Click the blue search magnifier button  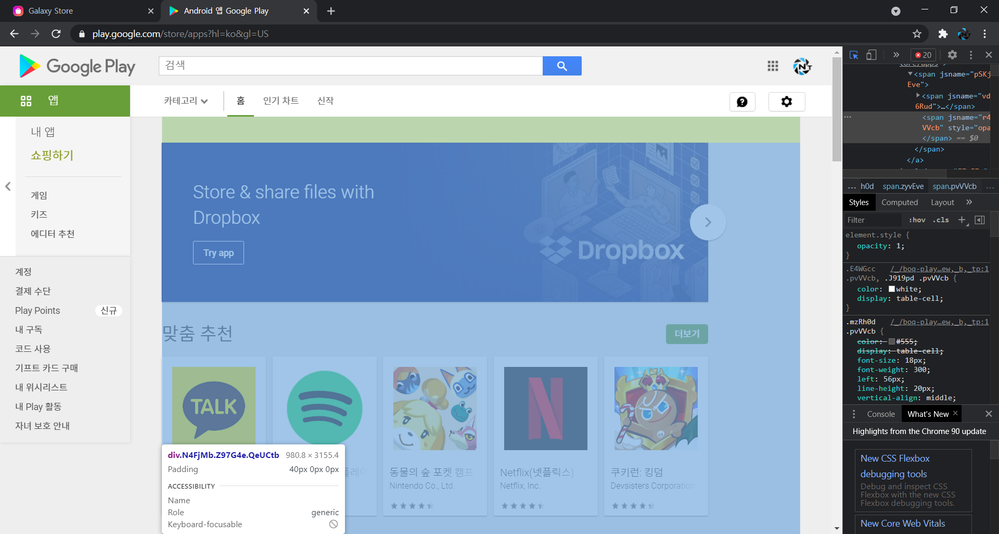pos(561,66)
